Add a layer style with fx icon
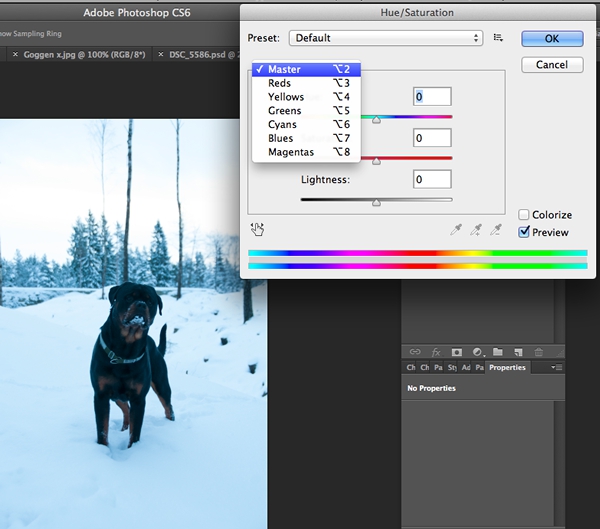The image size is (600, 529). tap(436, 352)
